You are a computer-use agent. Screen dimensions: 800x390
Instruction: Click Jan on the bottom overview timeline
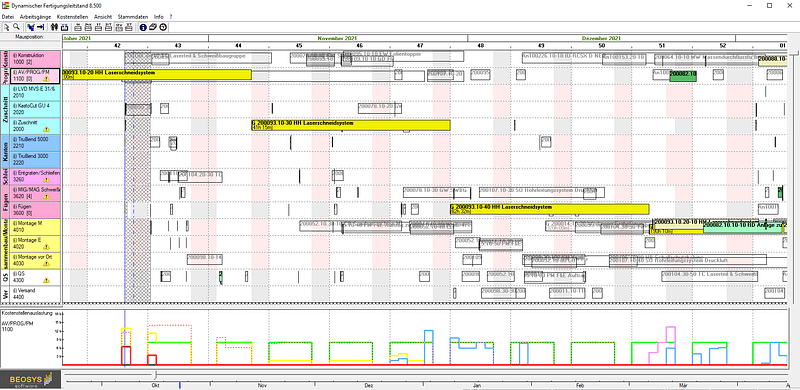coord(477,385)
